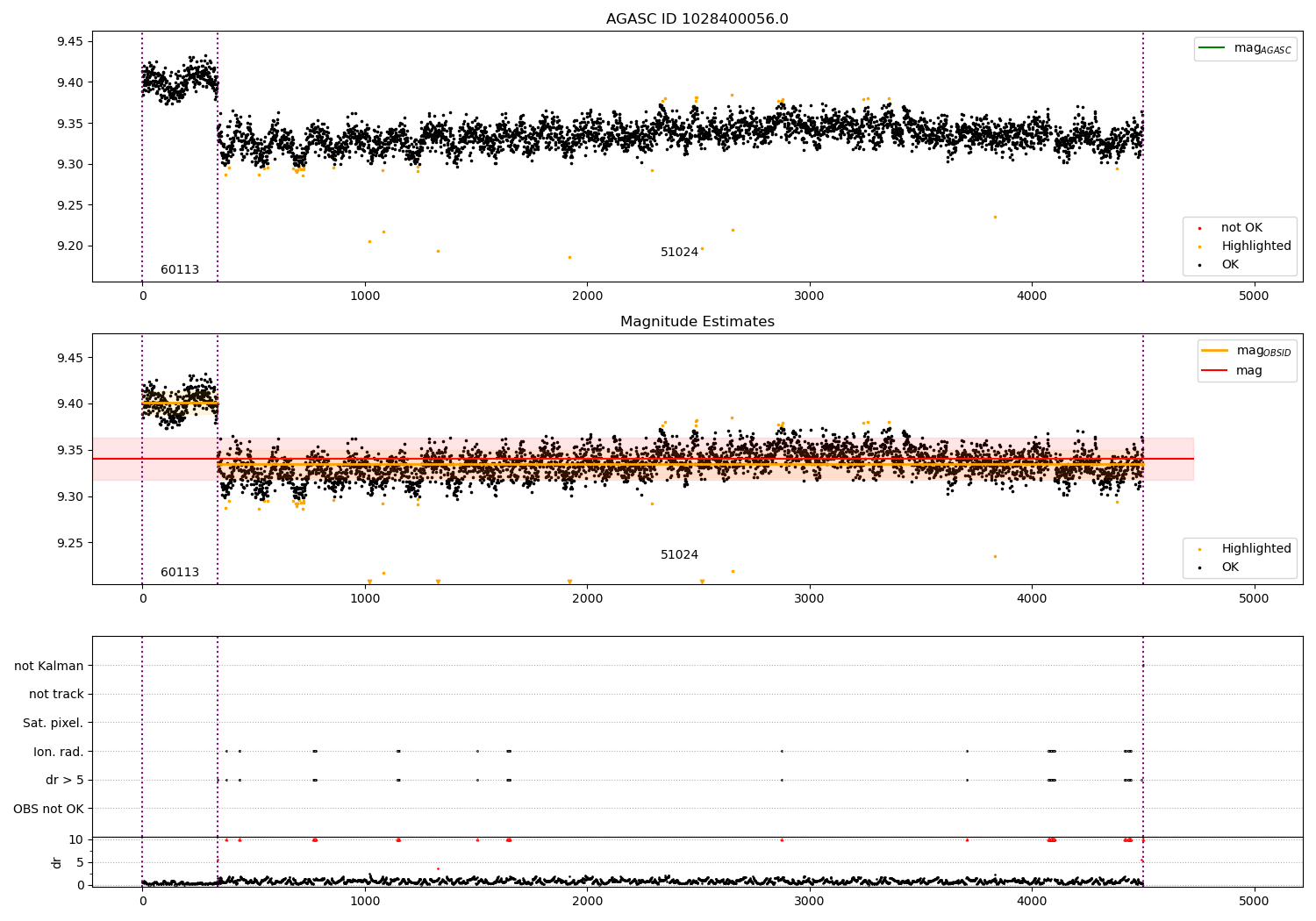Click the "AGASC ID 1028400056.0" plot title

coord(697,19)
